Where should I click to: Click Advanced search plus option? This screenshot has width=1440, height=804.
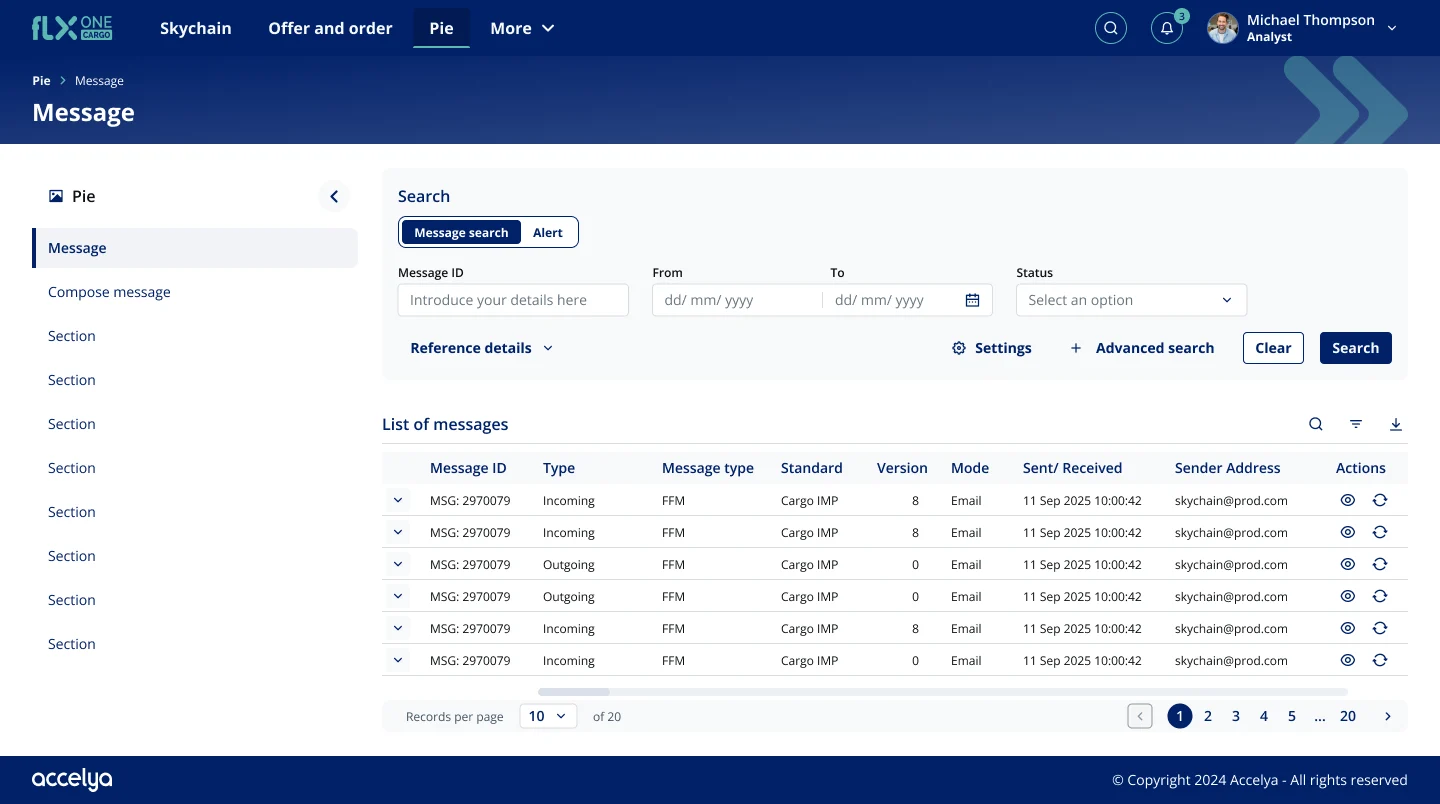point(1142,348)
